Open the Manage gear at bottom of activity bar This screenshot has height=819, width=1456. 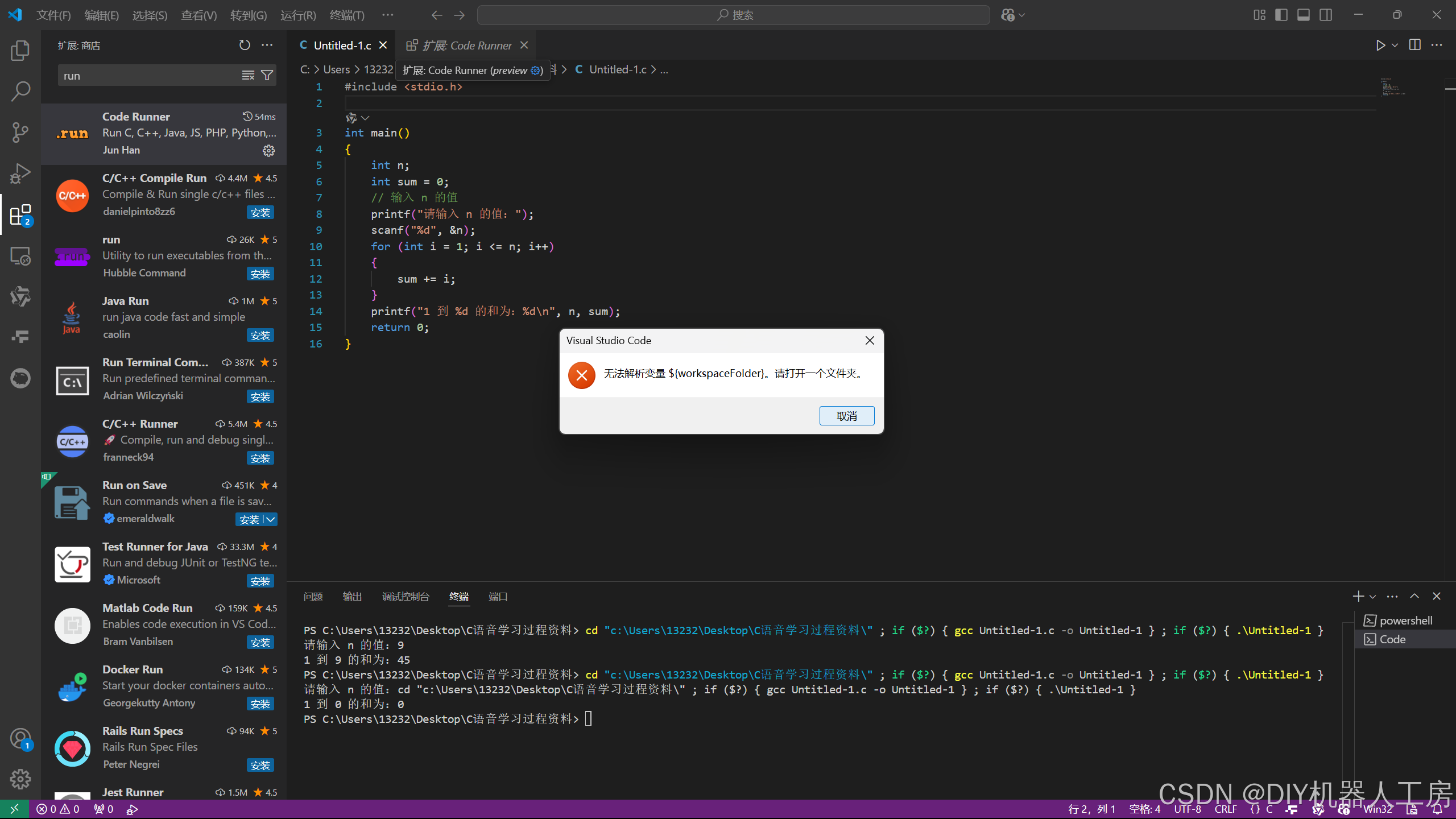pos(20,779)
